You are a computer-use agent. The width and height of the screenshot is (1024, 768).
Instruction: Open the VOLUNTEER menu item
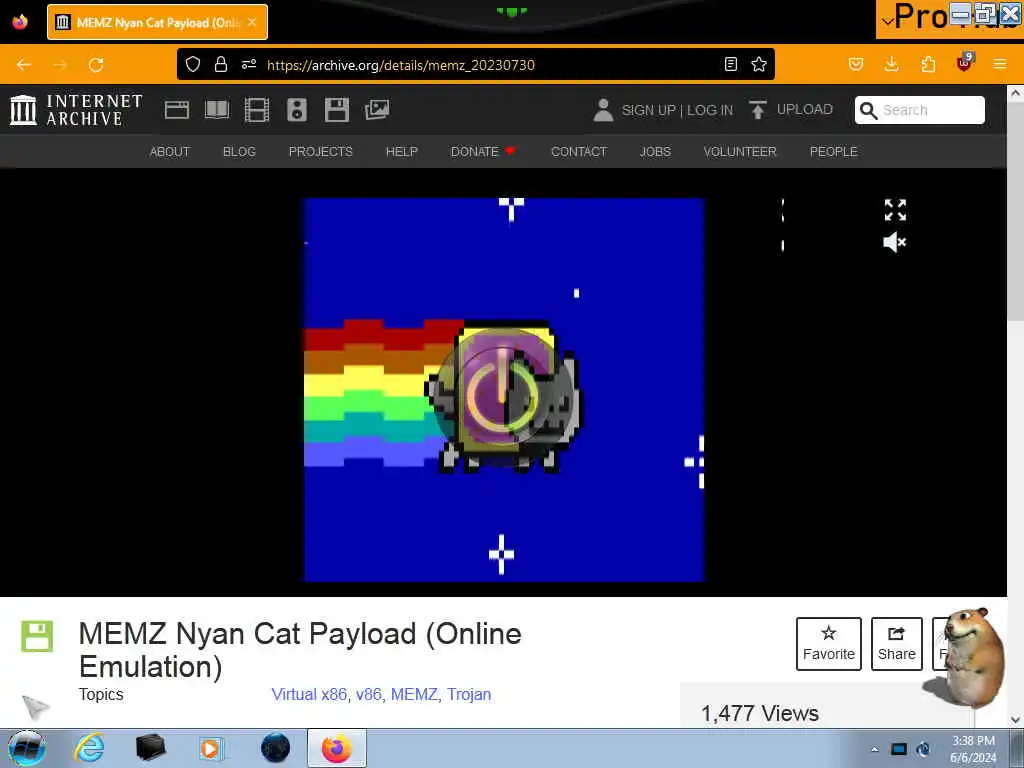tap(740, 152)
